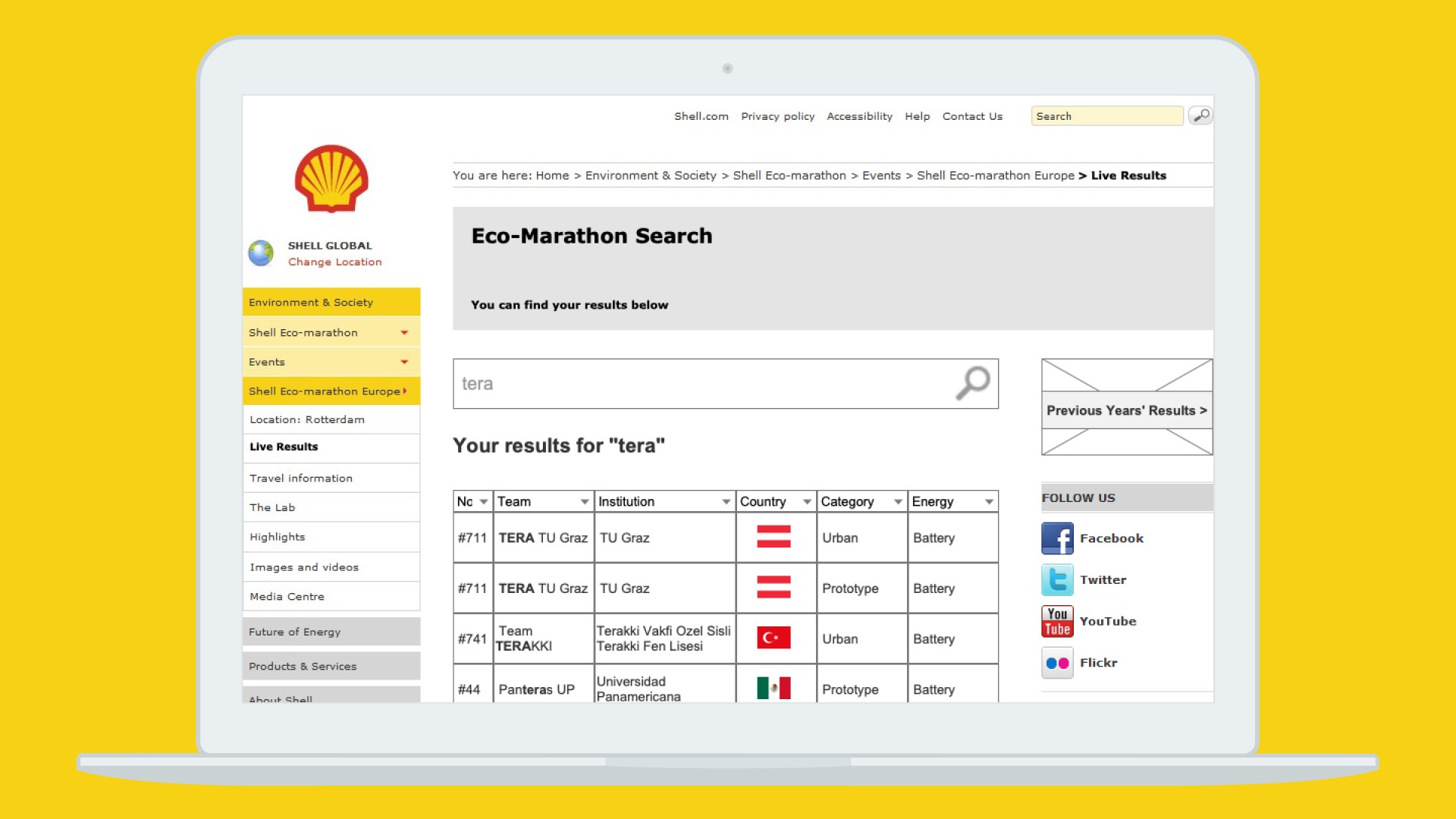Image resolution: width=1456 pixels, height=819 pixels.
Task: Click the top site search magnifier button
Action: pyautogui.click(x=1200, y=115)
